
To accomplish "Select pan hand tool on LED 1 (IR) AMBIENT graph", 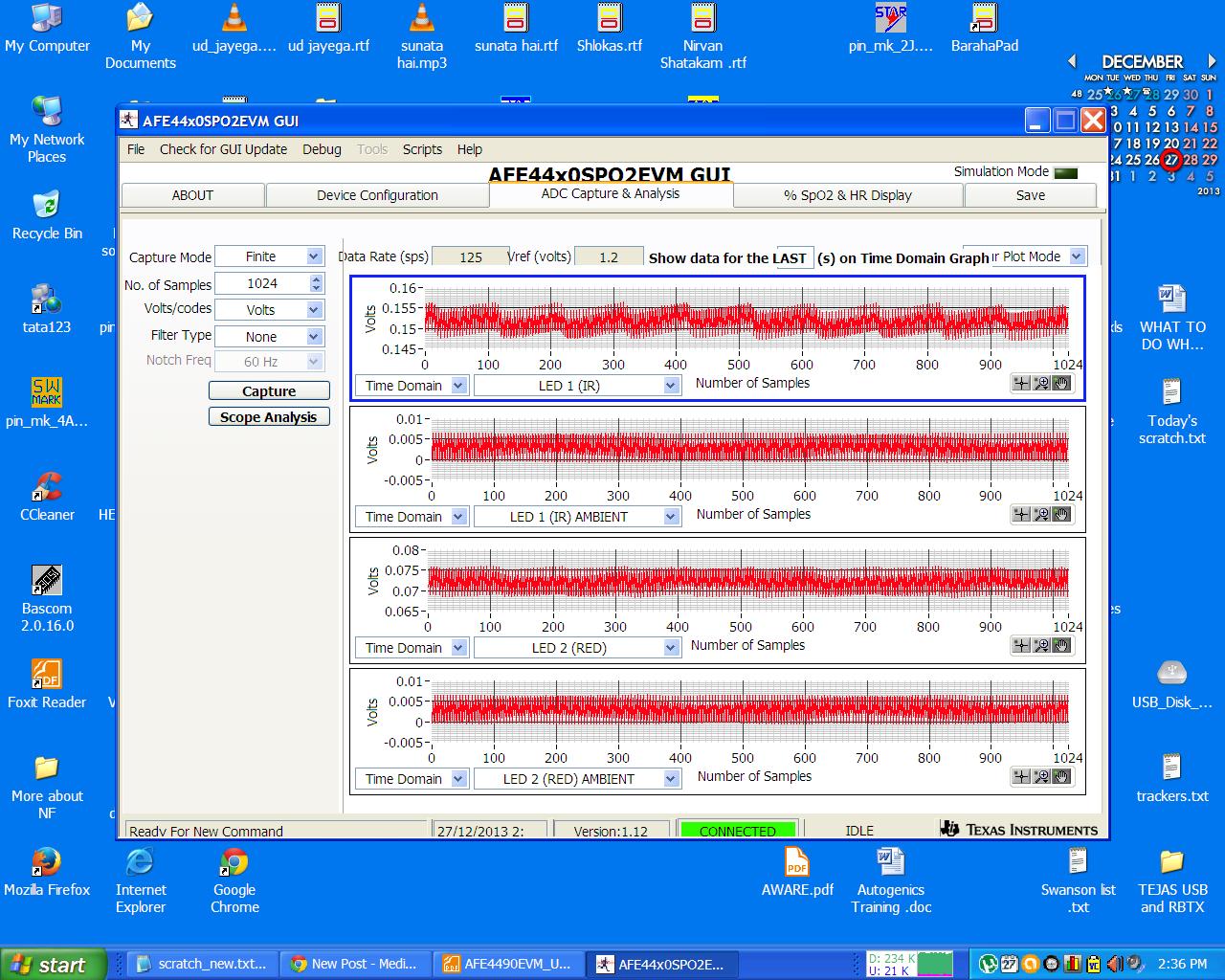I will 1061,514.
